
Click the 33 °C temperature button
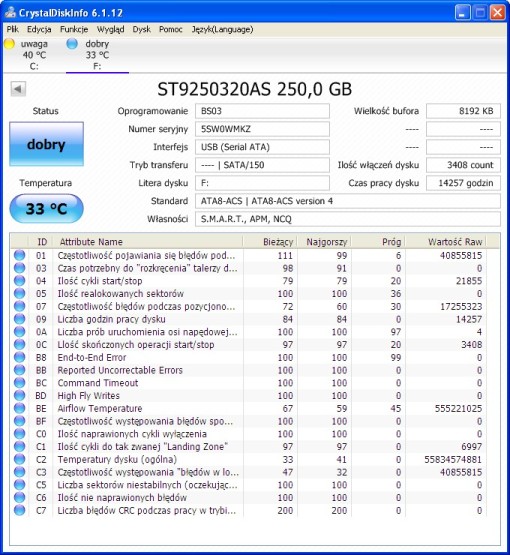[x=46, y=208]
